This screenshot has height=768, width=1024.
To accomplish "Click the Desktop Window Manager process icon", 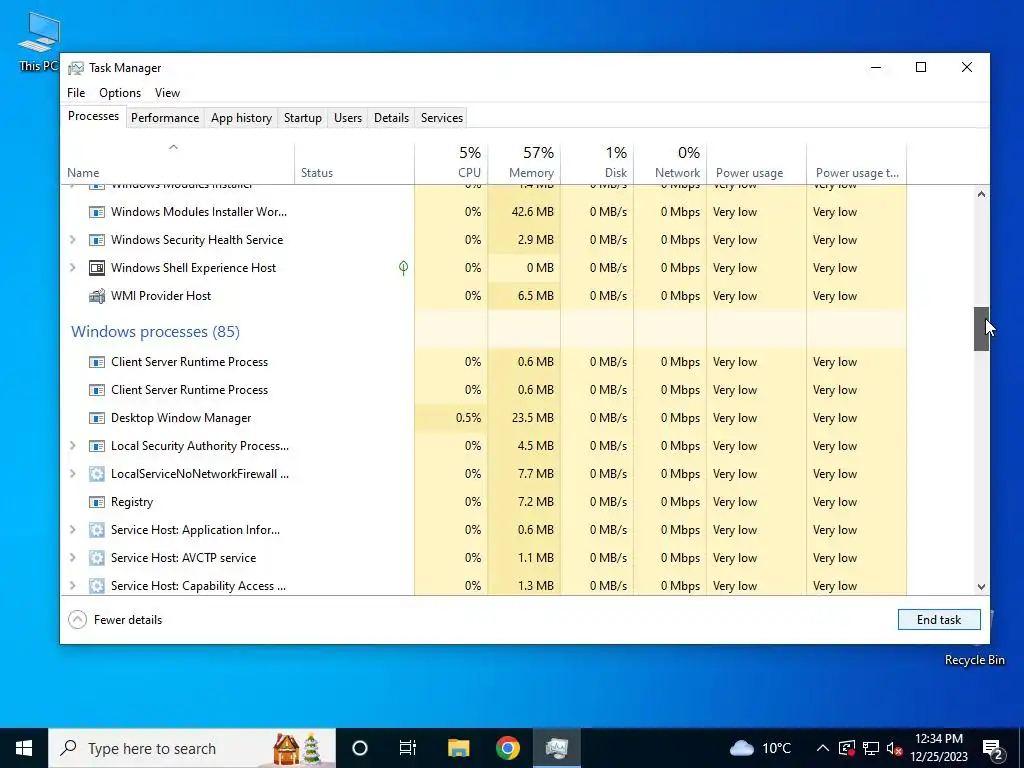I will click(x=97, y=418).
